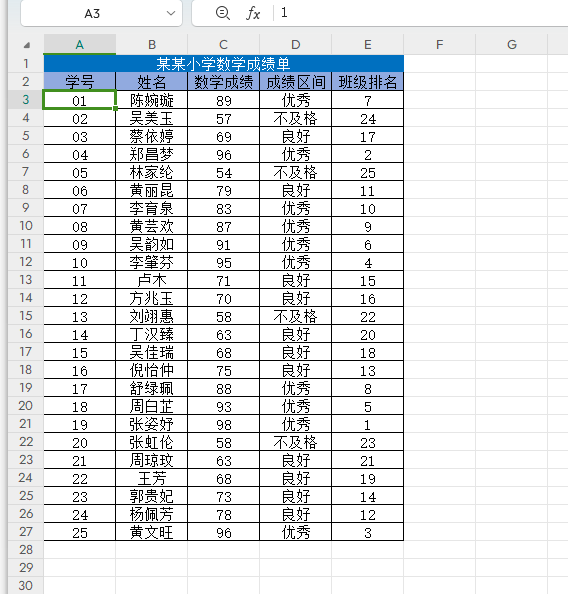Click the select-all triangle corner
This screenshot has height=594, width=568.
click(x=26, y=45)
